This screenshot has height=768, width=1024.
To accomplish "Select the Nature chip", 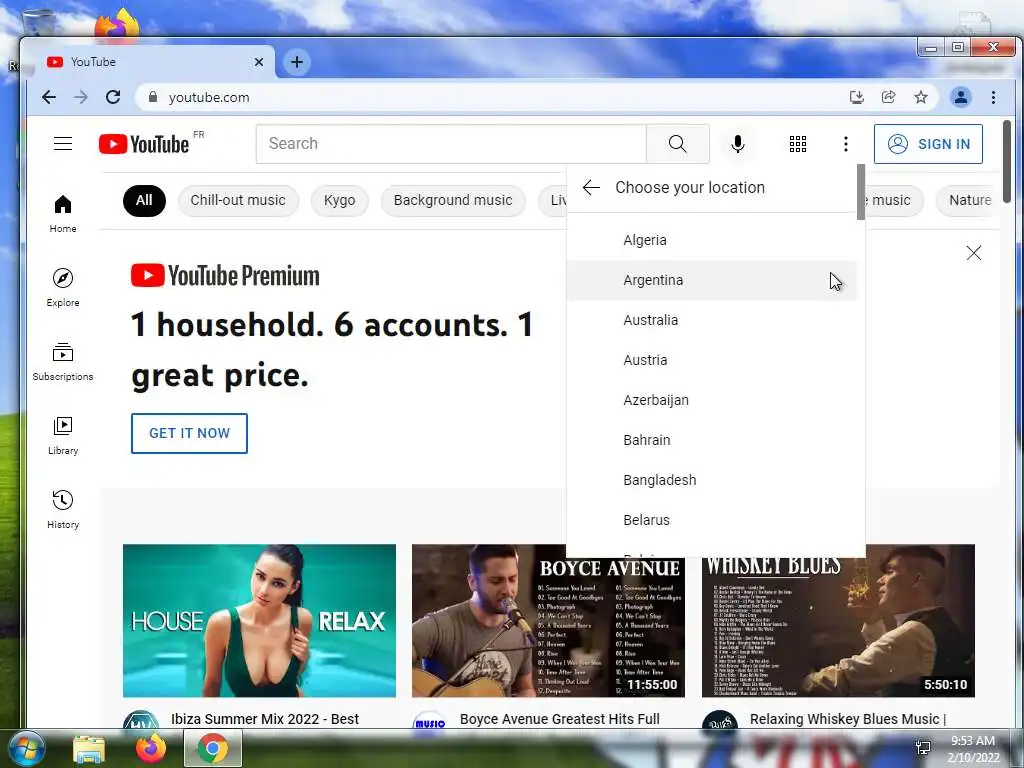I will coord(969,200).
